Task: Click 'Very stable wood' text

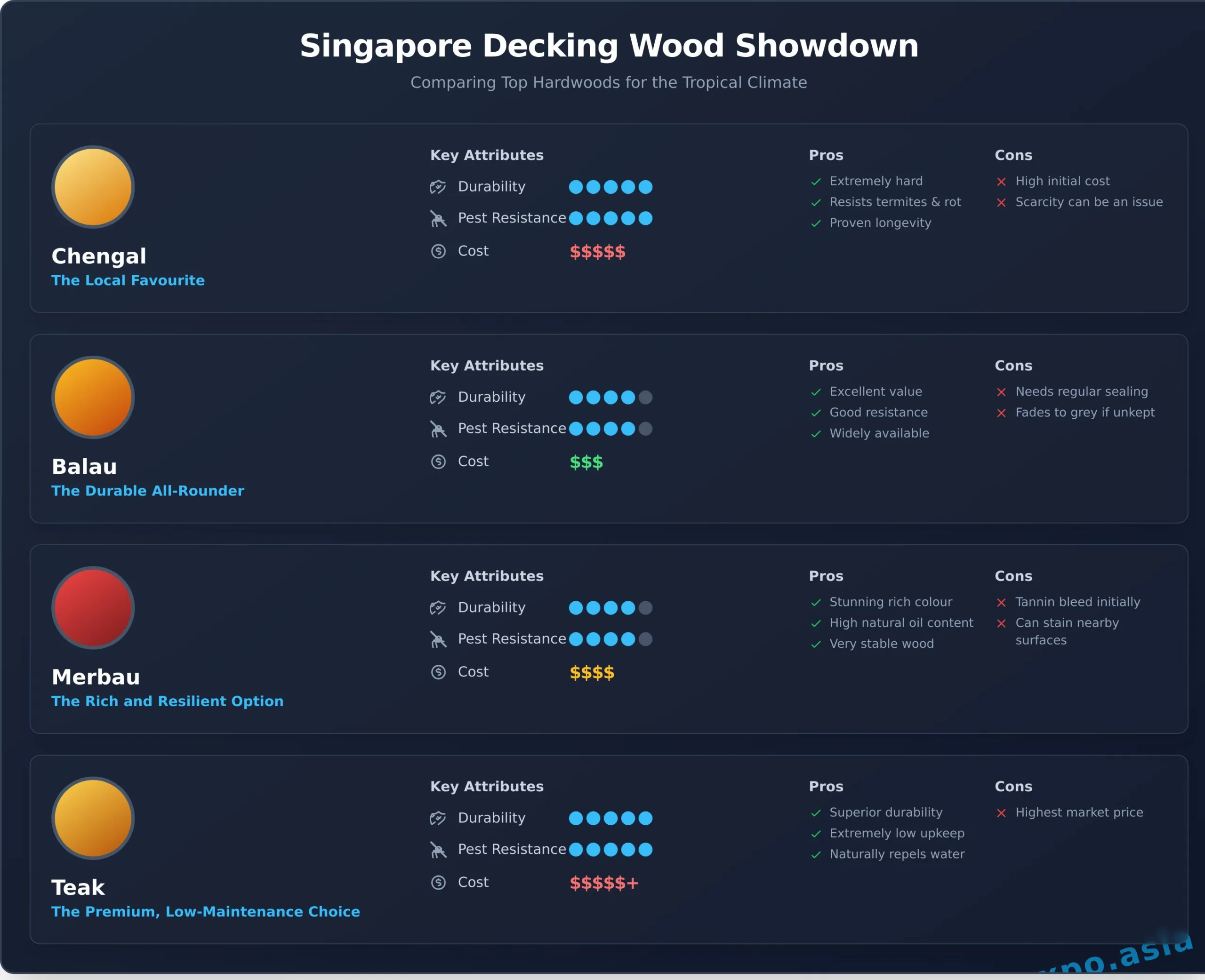Action: [x=882, y=644]
